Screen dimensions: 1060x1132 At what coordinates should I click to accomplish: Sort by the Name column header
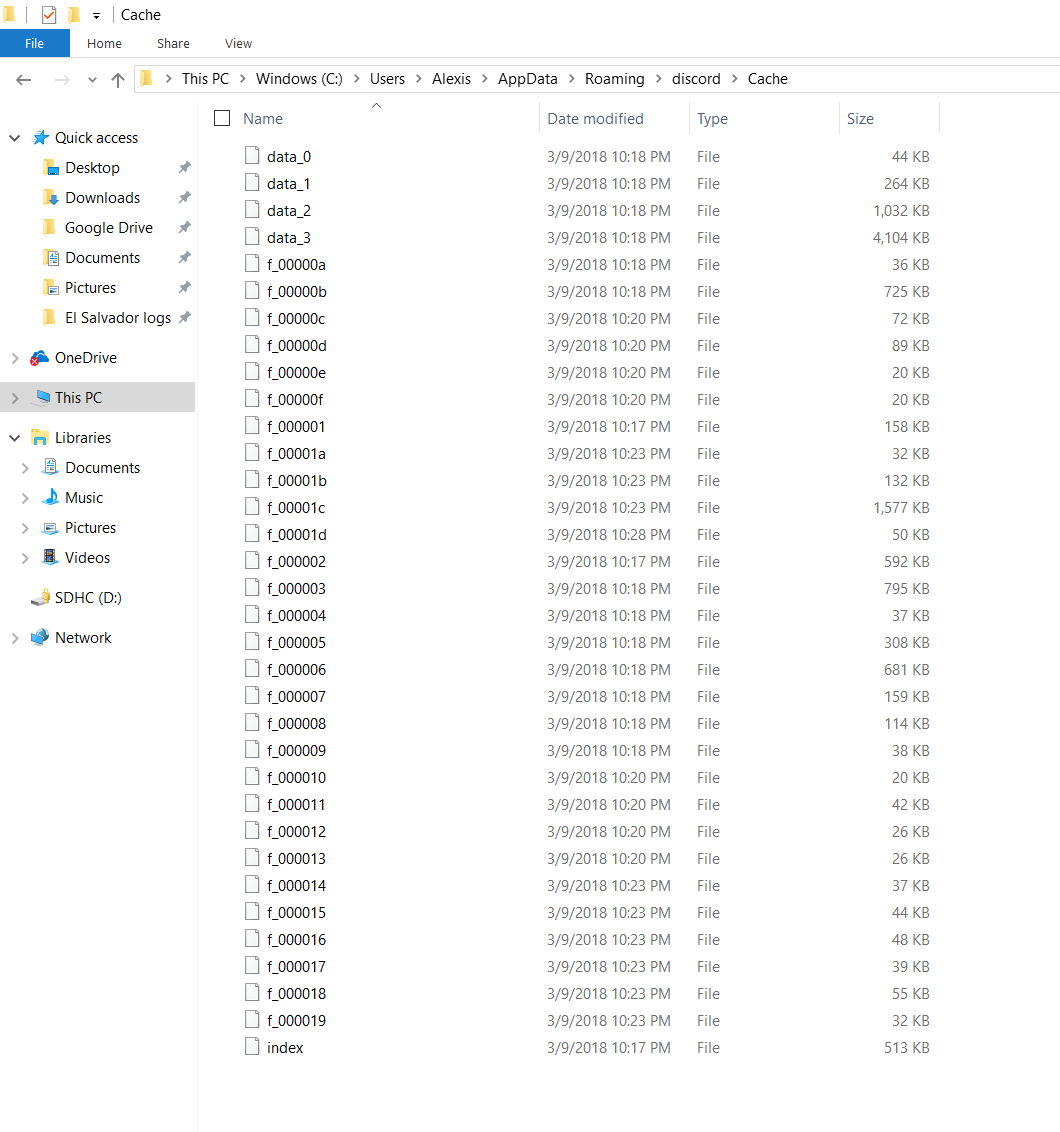pos(263,118)
